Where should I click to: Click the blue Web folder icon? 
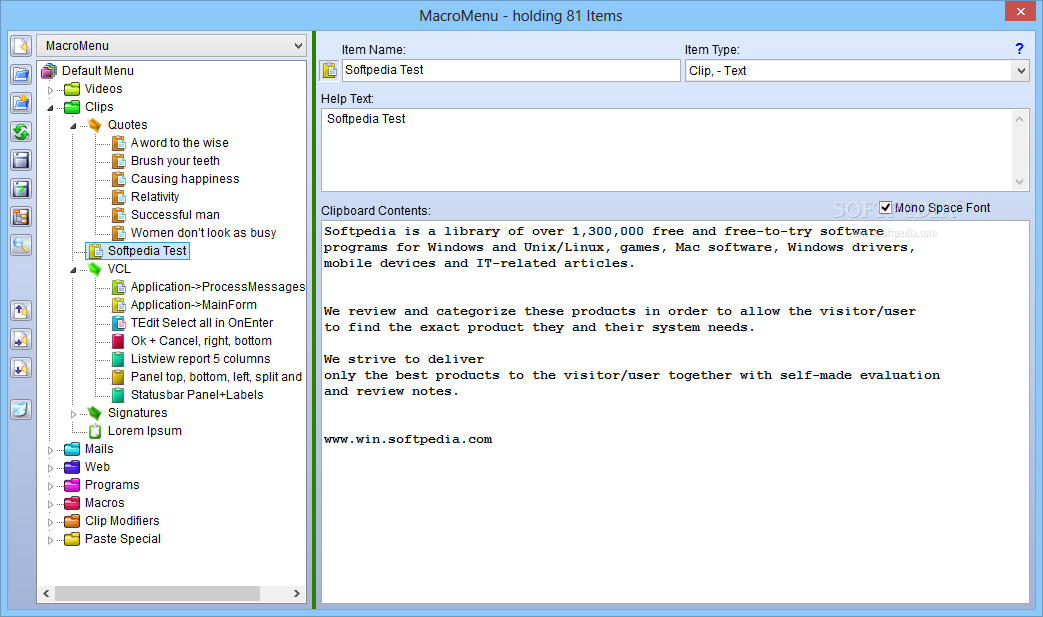click(x=72, y=467)
